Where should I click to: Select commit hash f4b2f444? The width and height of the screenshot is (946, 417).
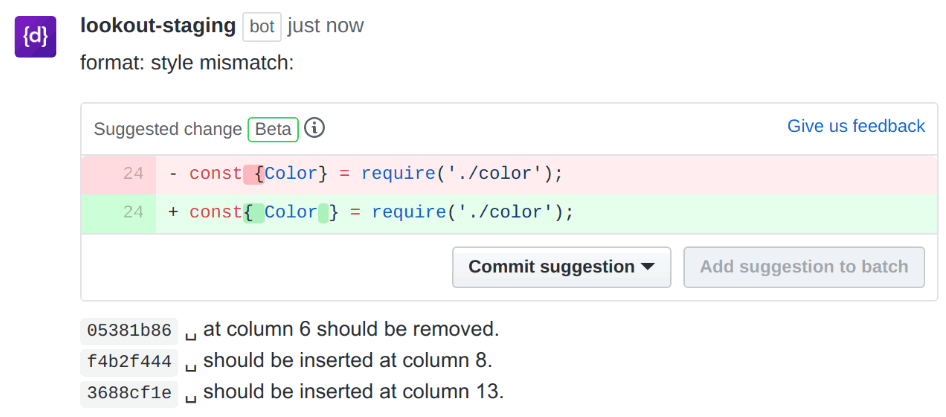tap(129, 361)
